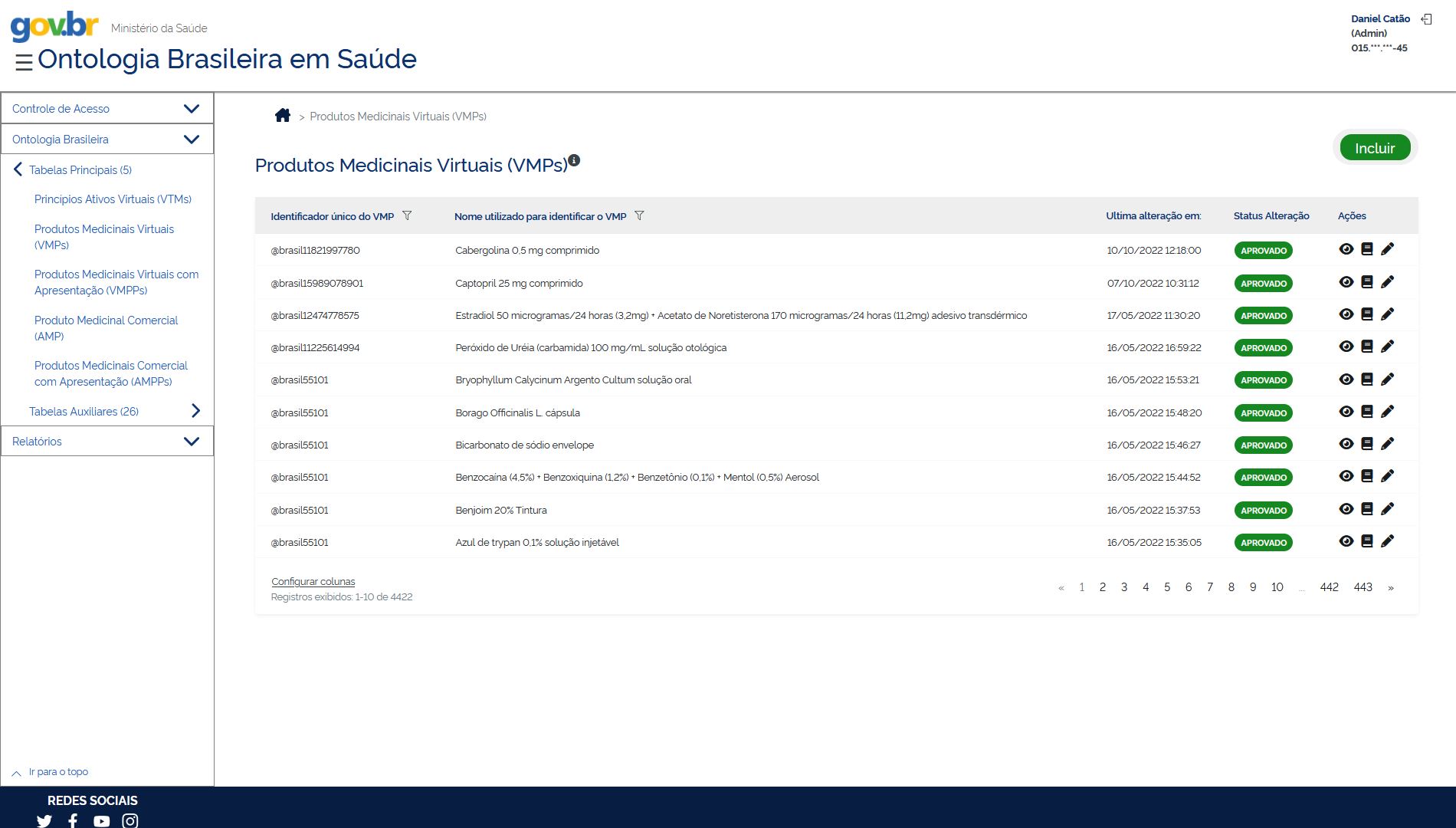Click the Configurar colunas link
This screenshot has height=828, width=1456.
click(313, 582)
